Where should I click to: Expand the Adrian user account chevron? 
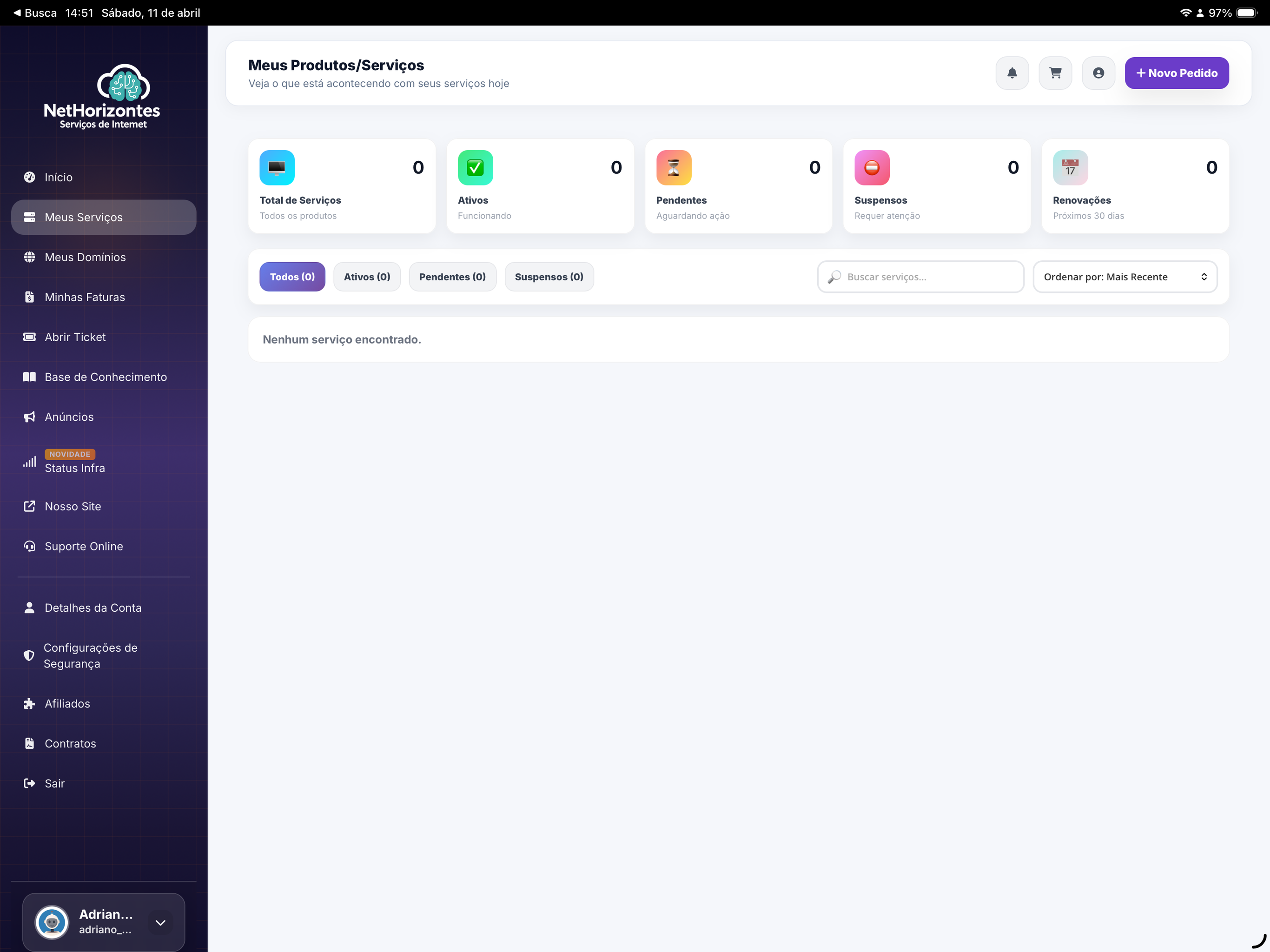tap(160, 922)
